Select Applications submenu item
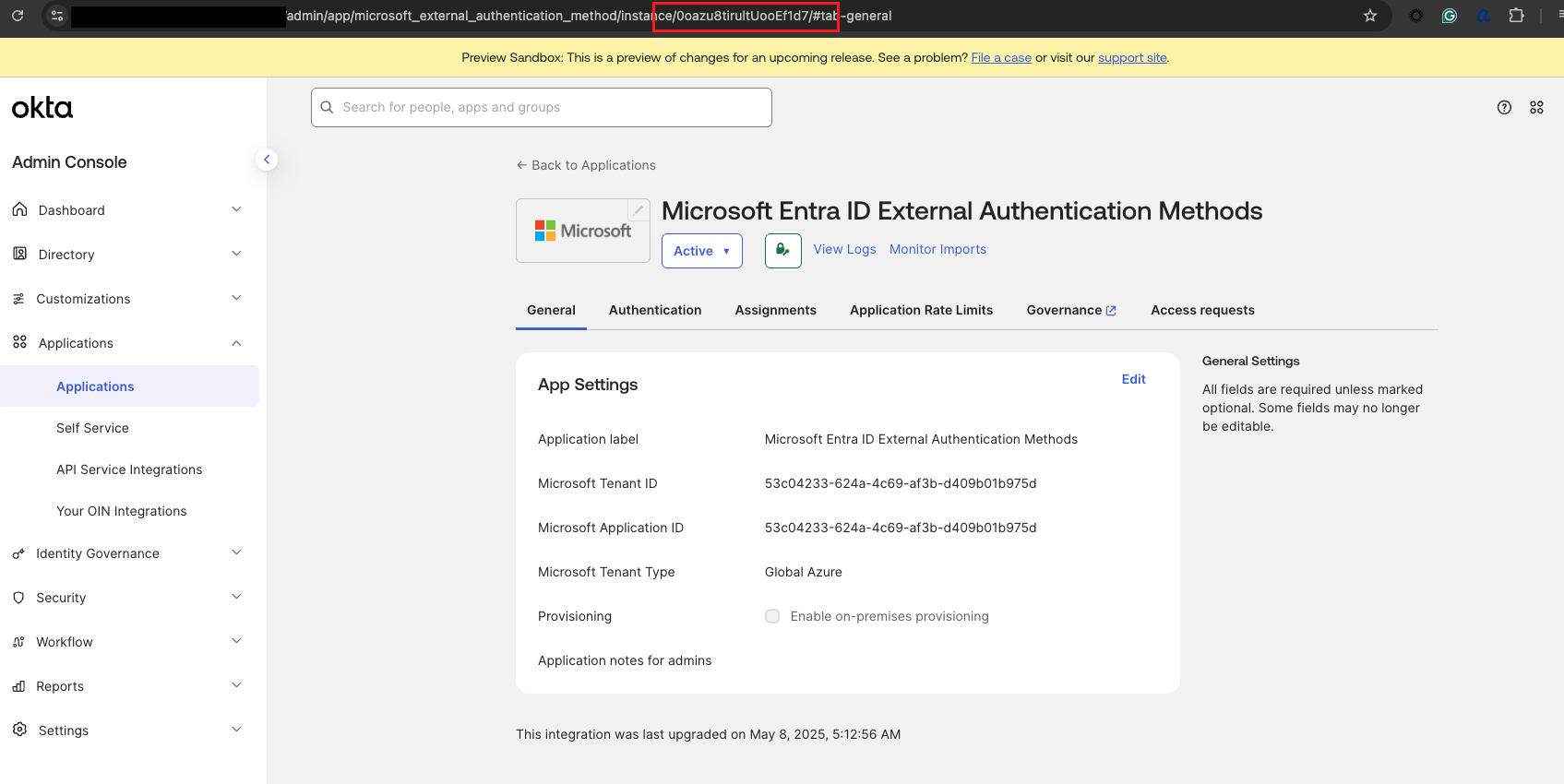The height and width of the screenshot is (784, 1564). [x=129, y=386]
